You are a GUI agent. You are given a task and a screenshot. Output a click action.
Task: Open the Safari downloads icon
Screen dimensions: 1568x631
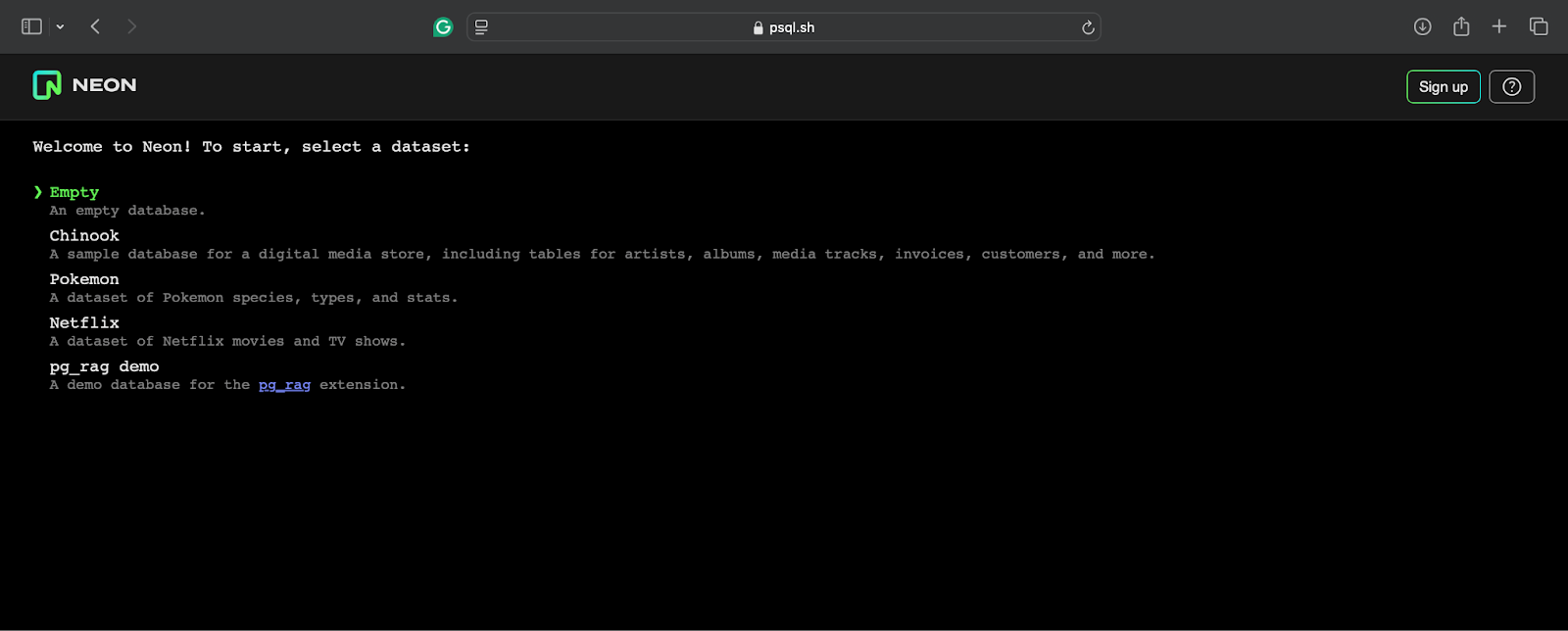[1422, 26]
